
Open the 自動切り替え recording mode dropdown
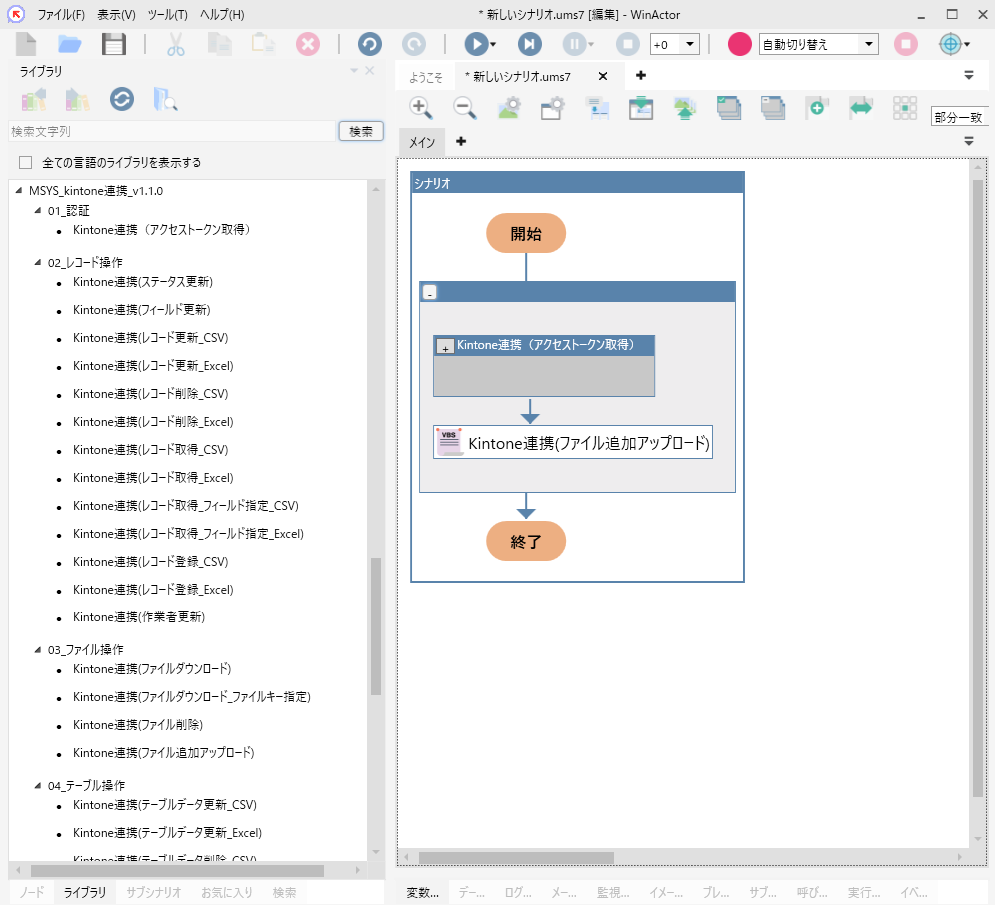coord(869,44)
